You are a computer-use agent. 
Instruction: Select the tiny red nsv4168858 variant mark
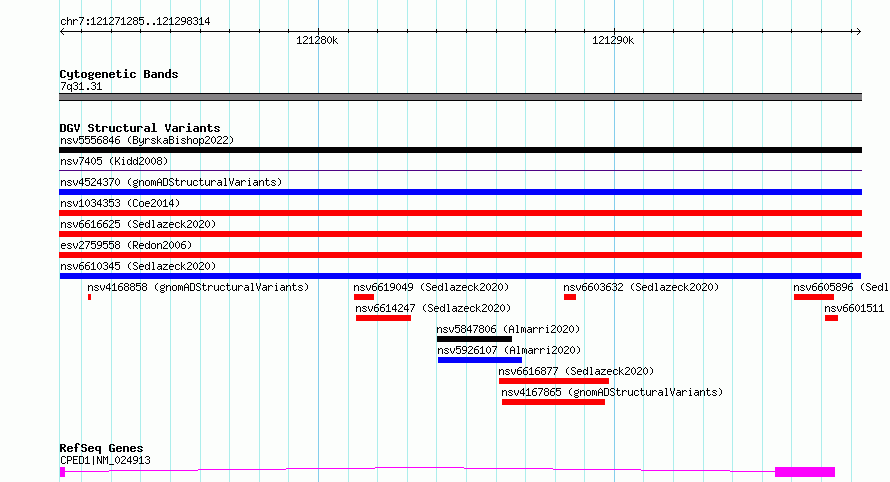[89, 297]
